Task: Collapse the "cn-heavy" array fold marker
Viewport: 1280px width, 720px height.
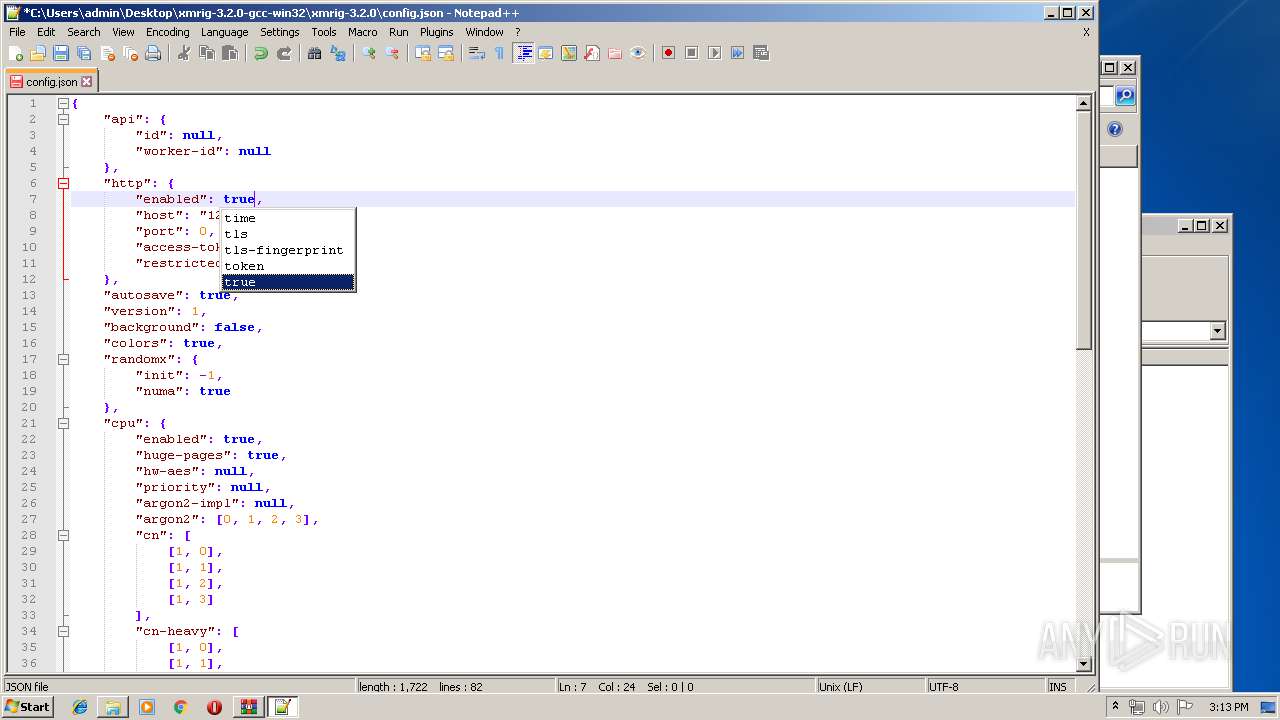Action: click(x=63, y=631)
